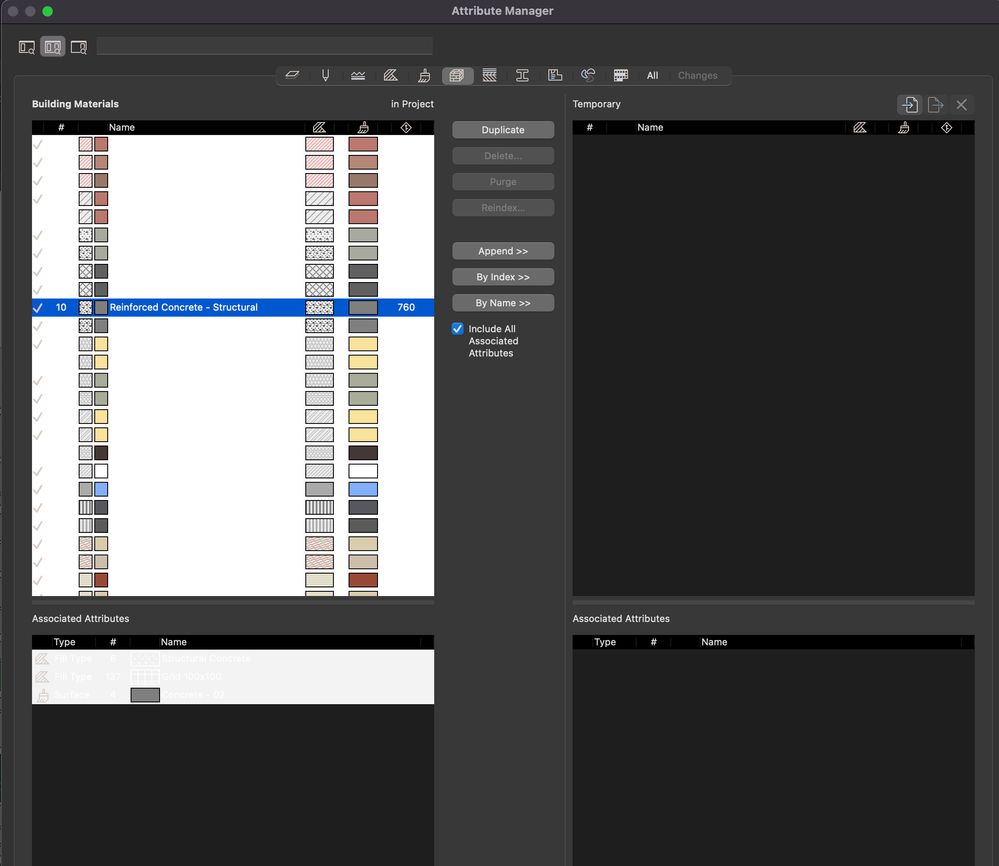This screenshot has width=999, height=866.
Task: Click the Reindex... button
Action: pyautogui.click(x=503, y=208)
